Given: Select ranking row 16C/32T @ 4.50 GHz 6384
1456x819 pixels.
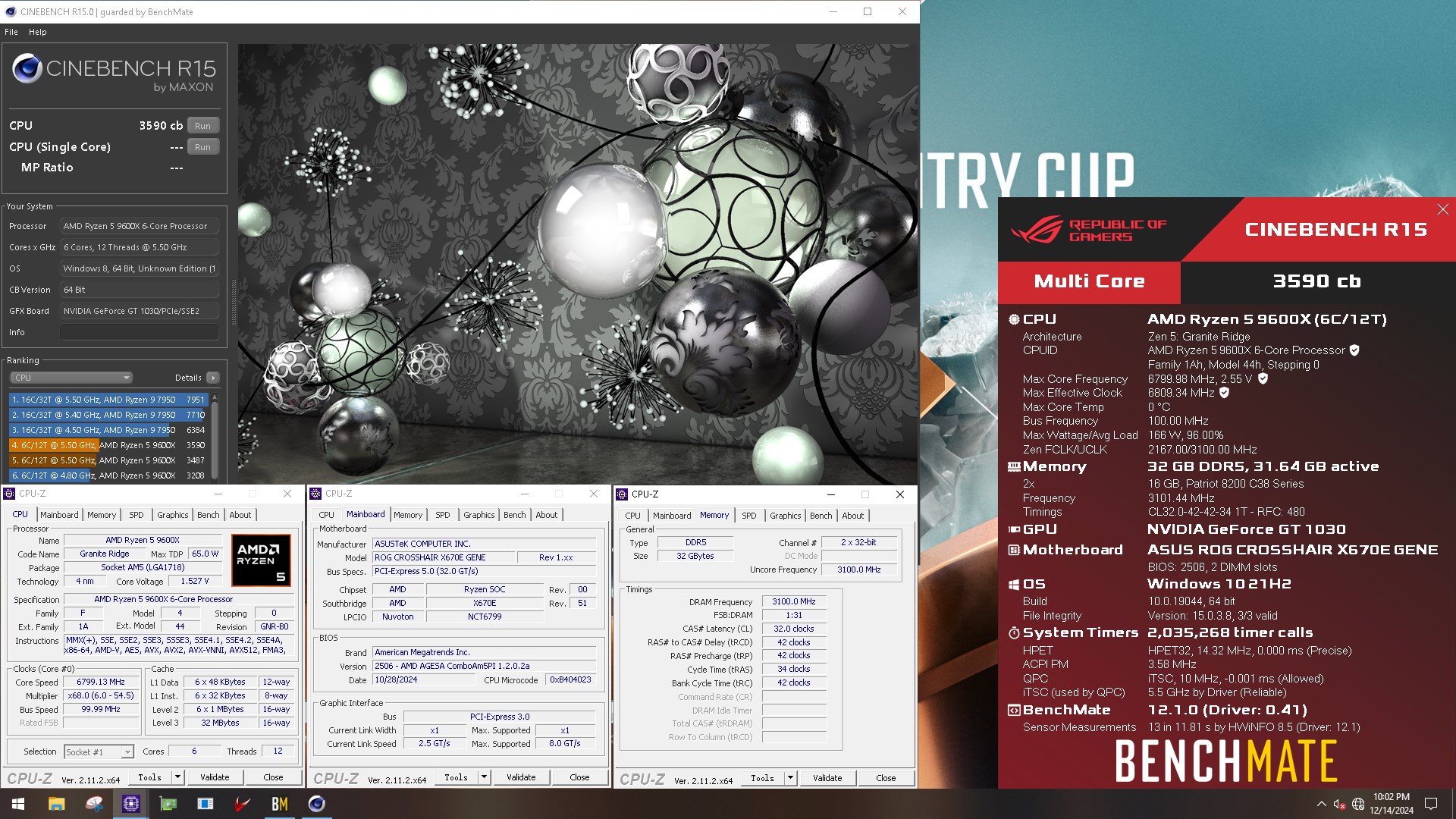Looking at the screenshot, I should coord(108,430).
